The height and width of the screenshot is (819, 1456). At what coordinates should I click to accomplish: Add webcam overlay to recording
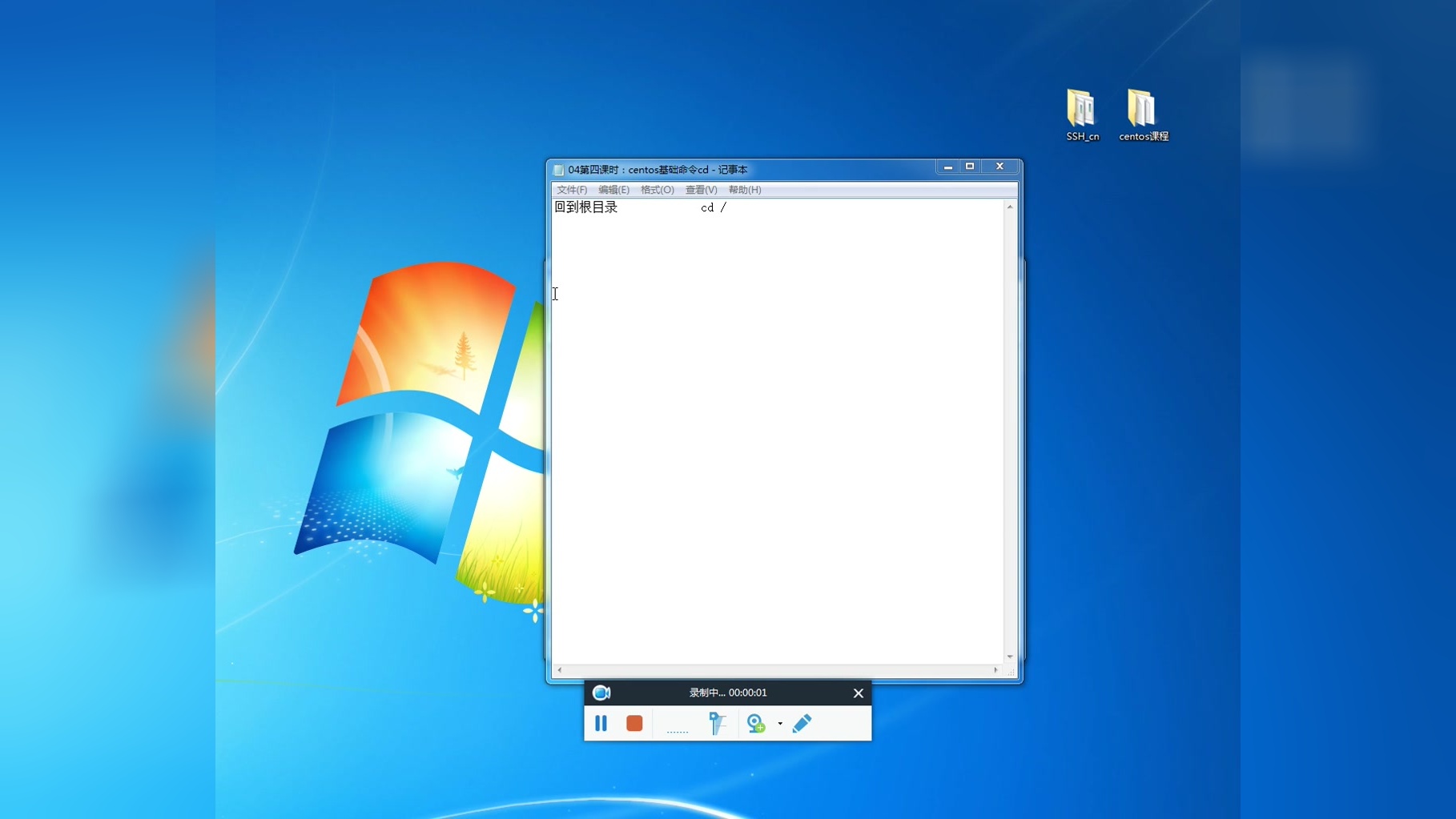(x=755, y=724)
